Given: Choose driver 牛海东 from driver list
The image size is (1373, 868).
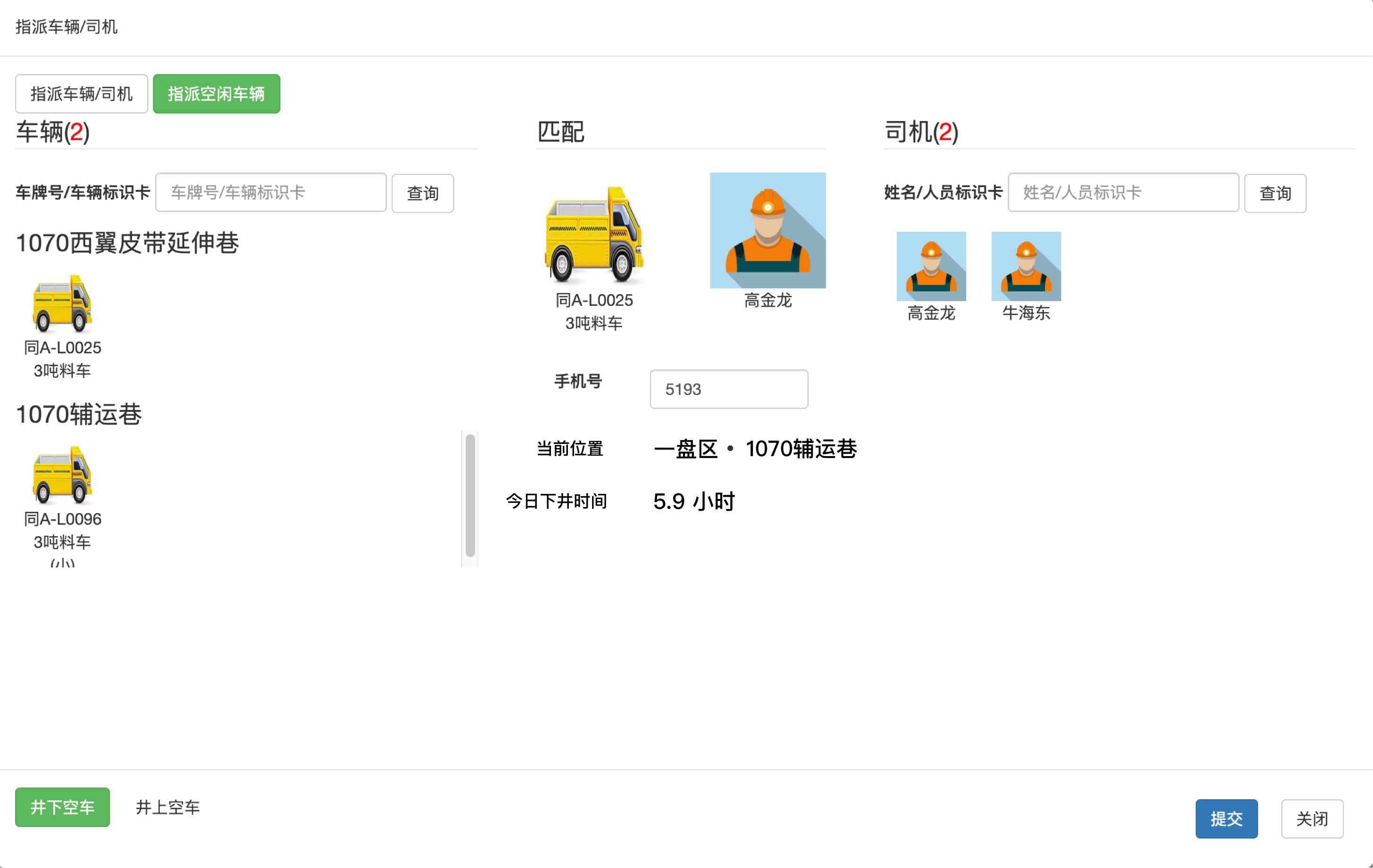Looking at the screenshot, I should [x=1026, y=266].
